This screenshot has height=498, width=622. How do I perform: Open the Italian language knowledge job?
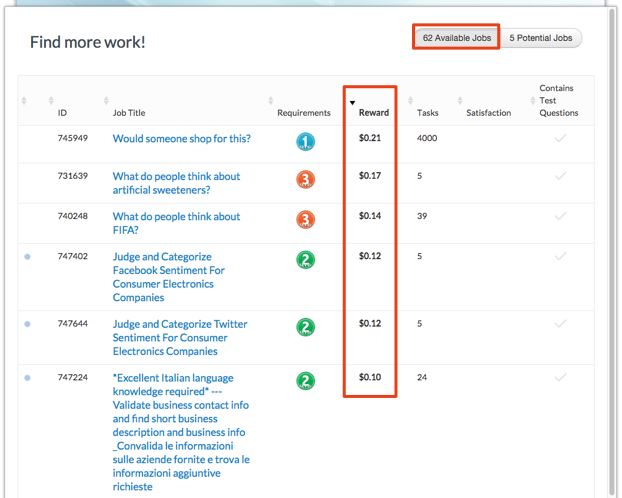(x=181, y=432)
